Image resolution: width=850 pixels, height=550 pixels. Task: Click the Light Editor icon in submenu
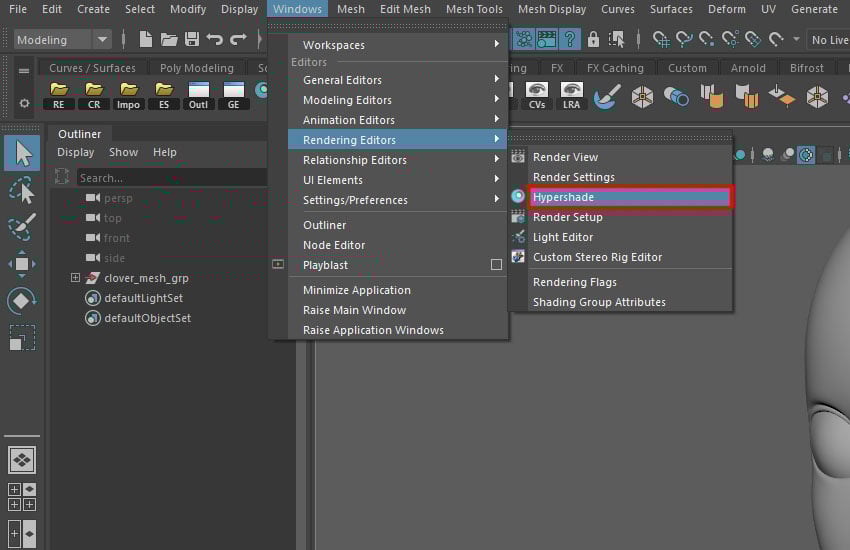[x=518, y=237]
